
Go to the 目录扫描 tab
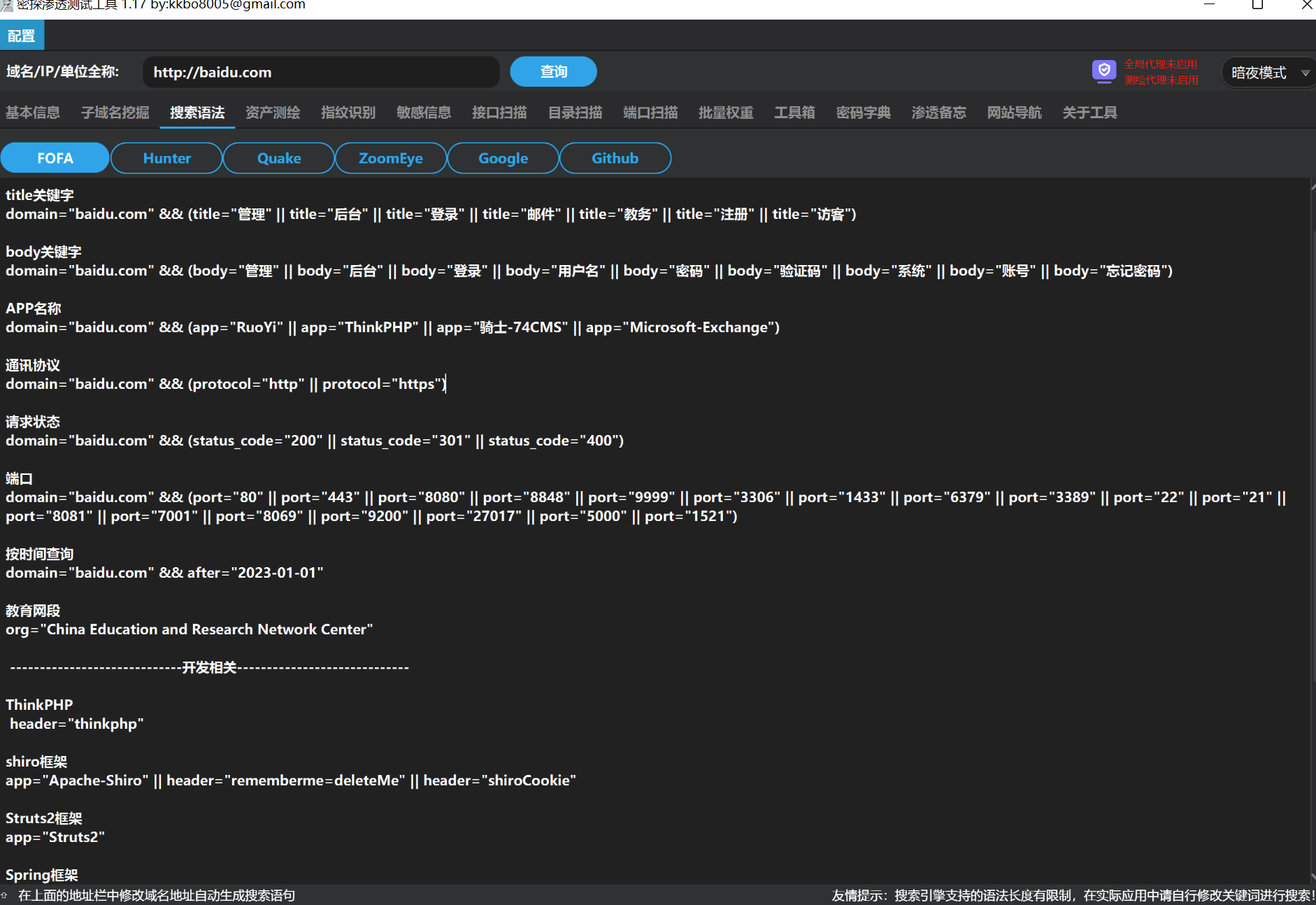(x=575, y=113)
